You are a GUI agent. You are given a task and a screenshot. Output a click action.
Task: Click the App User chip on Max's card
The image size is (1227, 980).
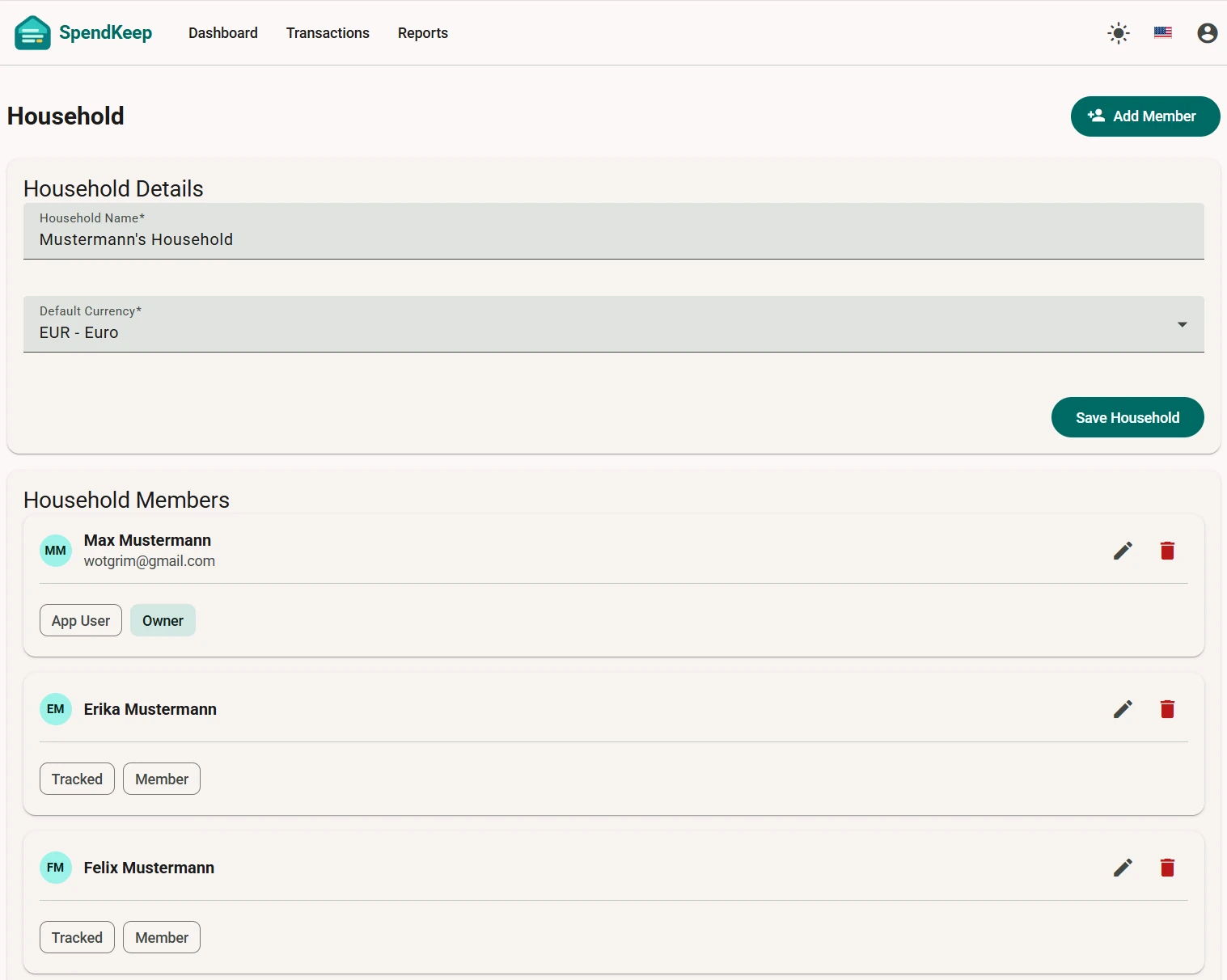[81, 620]
